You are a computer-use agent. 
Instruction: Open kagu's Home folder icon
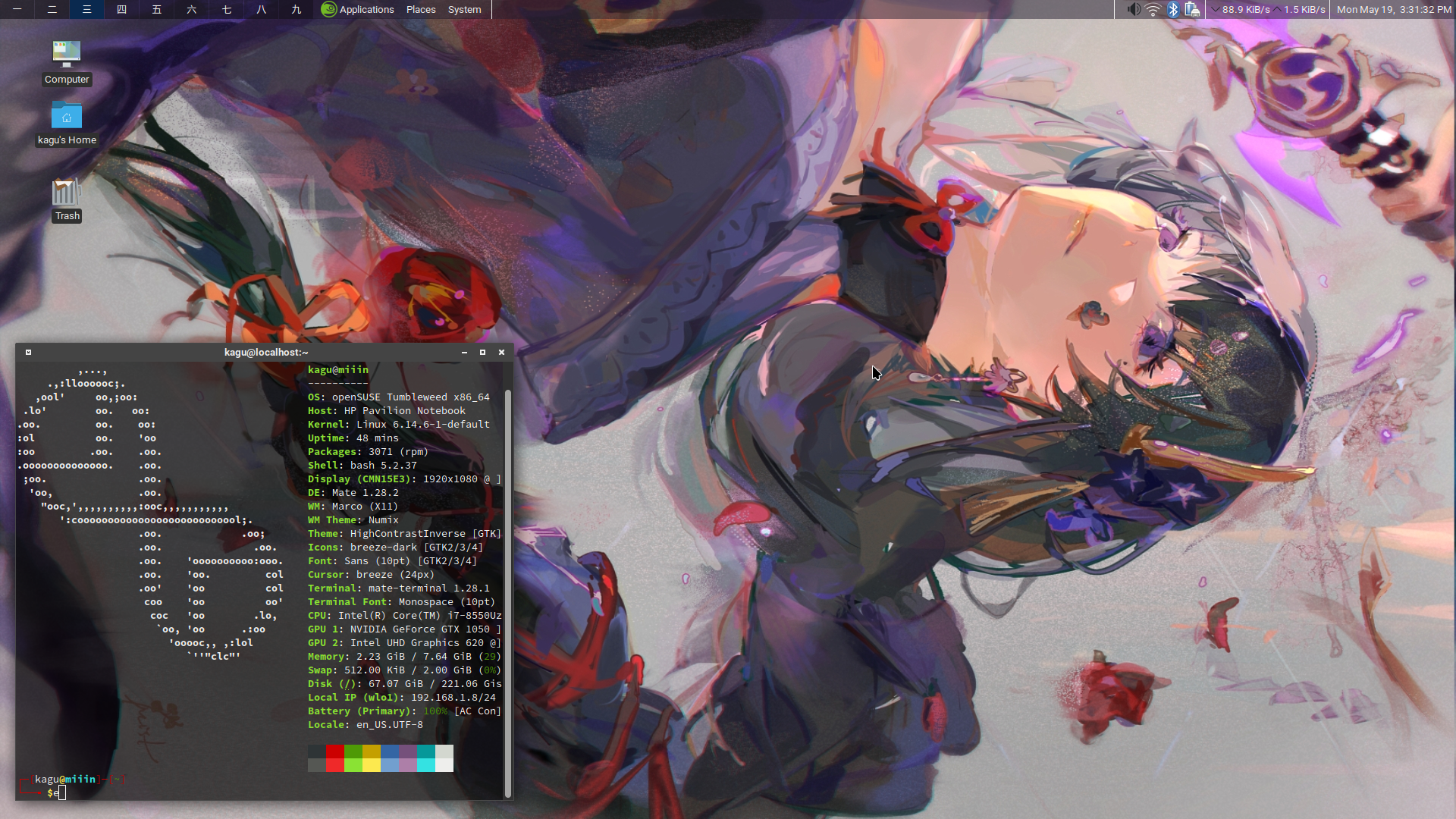click(x=67, y=124)
